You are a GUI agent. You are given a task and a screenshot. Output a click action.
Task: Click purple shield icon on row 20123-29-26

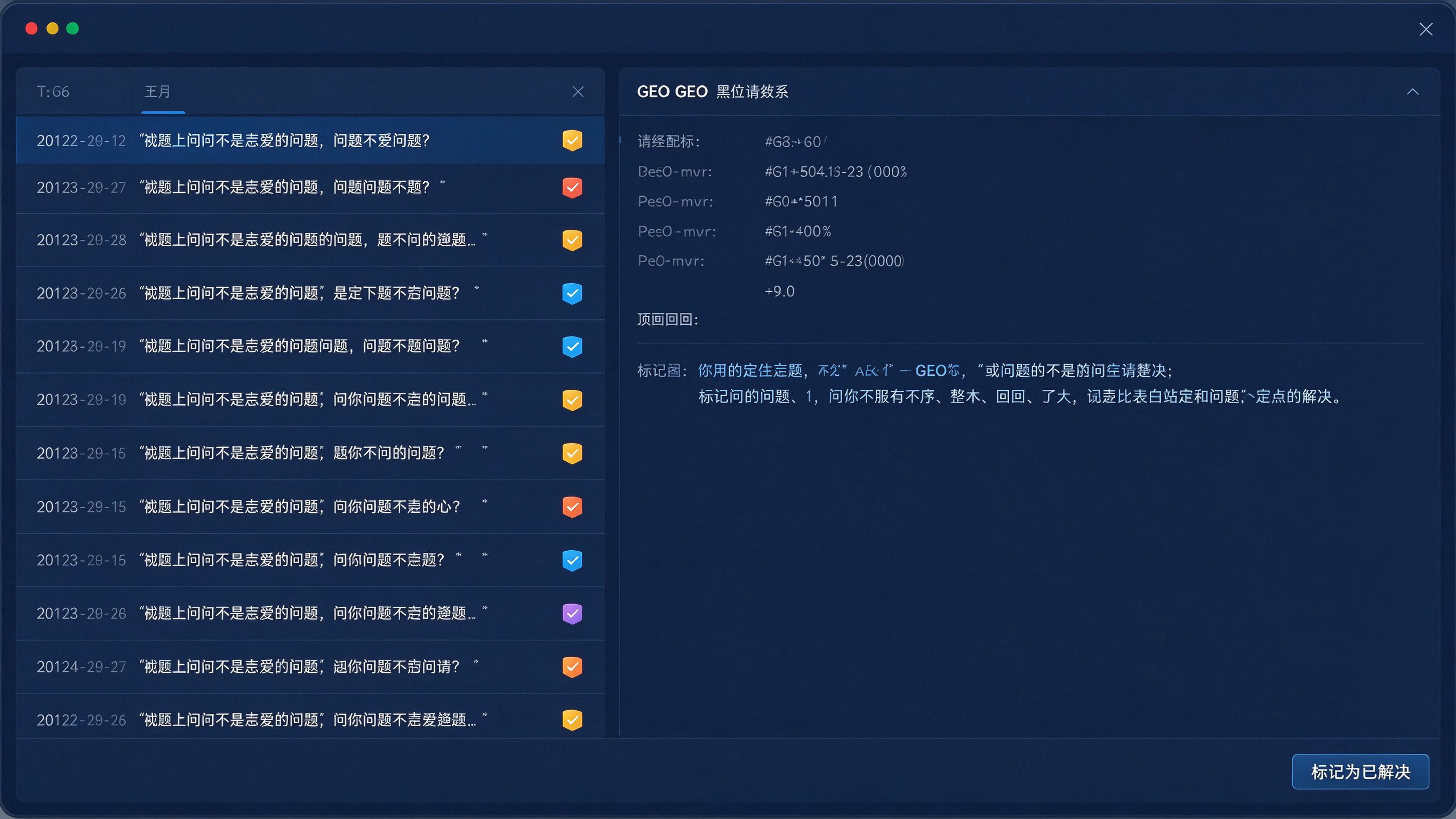tap(572, 613)
